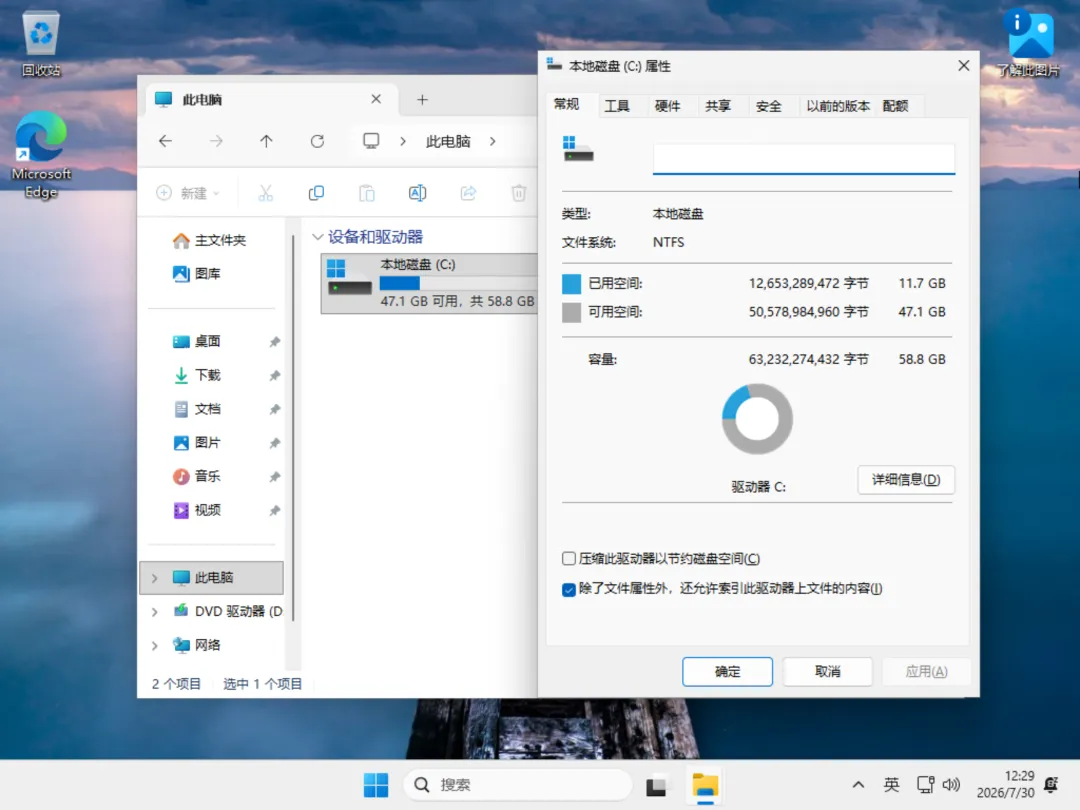Click the share icon in toolbar
Screen dimensions: 1080x810
pos(468,193)
